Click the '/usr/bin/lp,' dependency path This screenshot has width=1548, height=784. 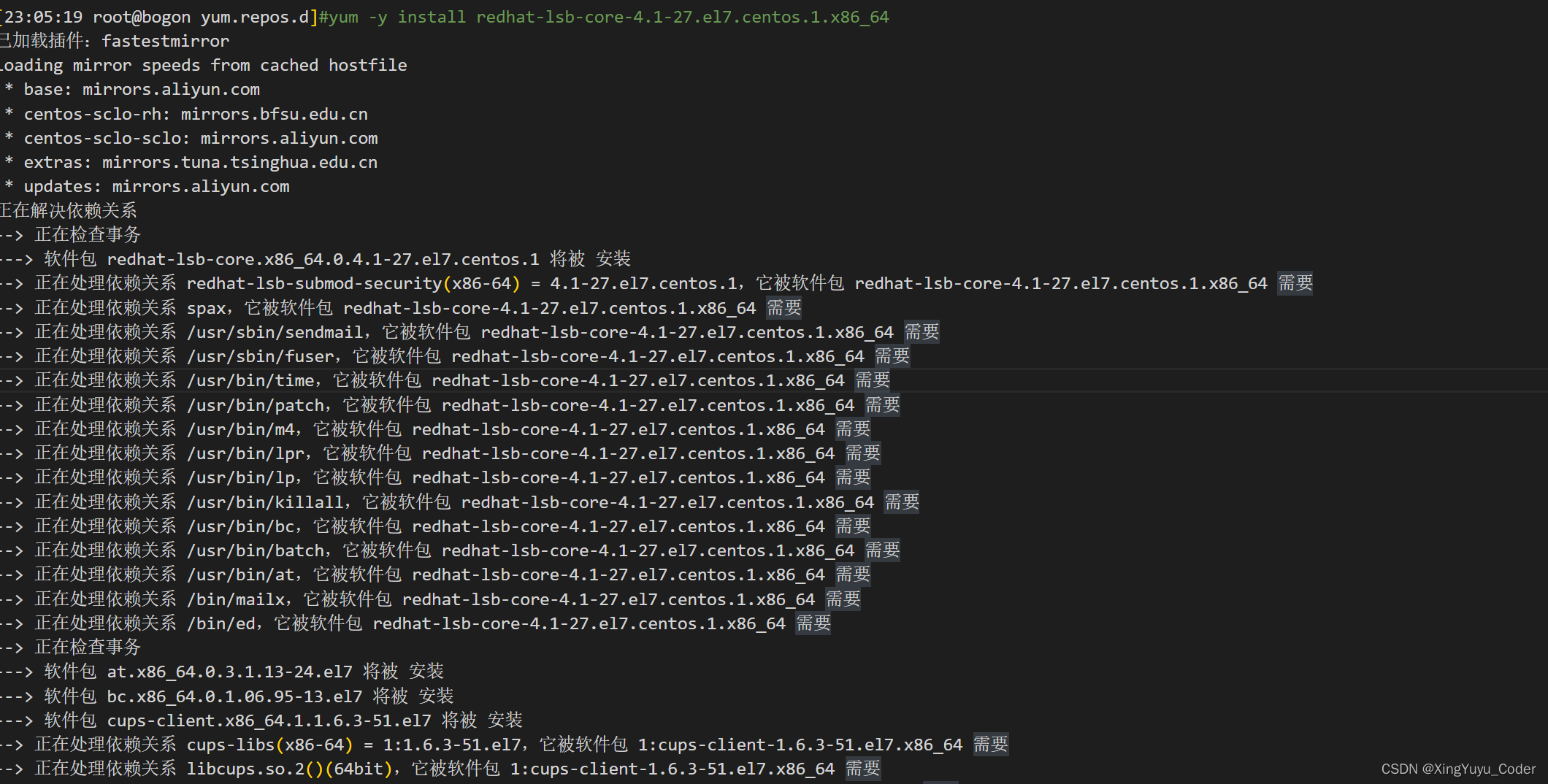(x=243, y=477)
